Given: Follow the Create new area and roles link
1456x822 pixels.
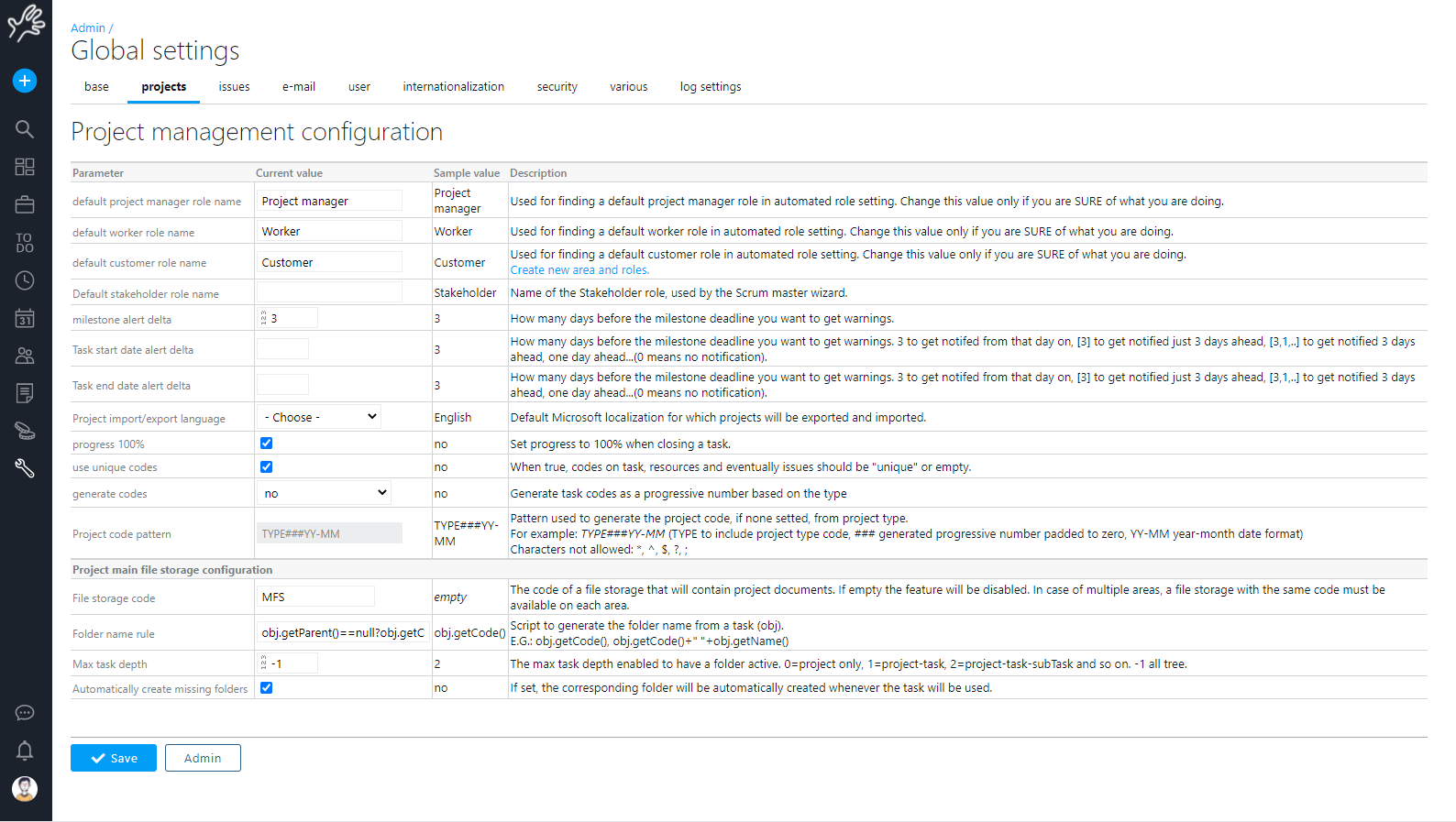Looking at the screenshot, I should (x=579, y=270).
